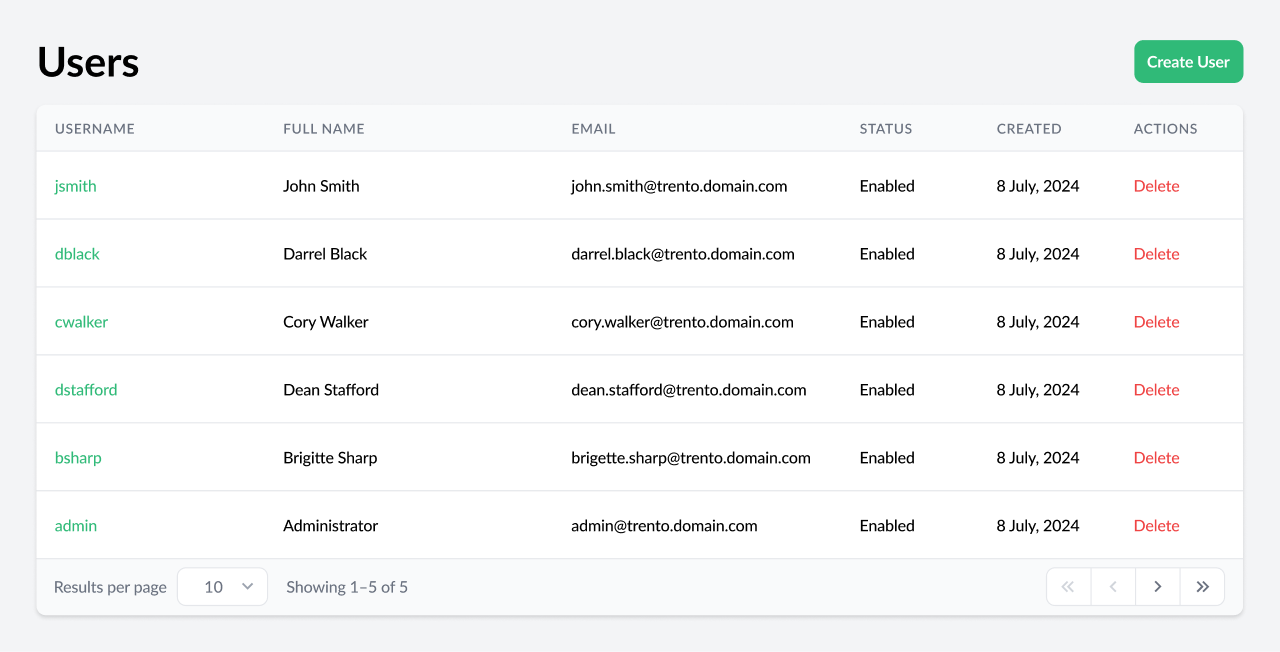Click the created date in bsharp row
This screenshot has height=652, width=1280.
(1038, 458)
